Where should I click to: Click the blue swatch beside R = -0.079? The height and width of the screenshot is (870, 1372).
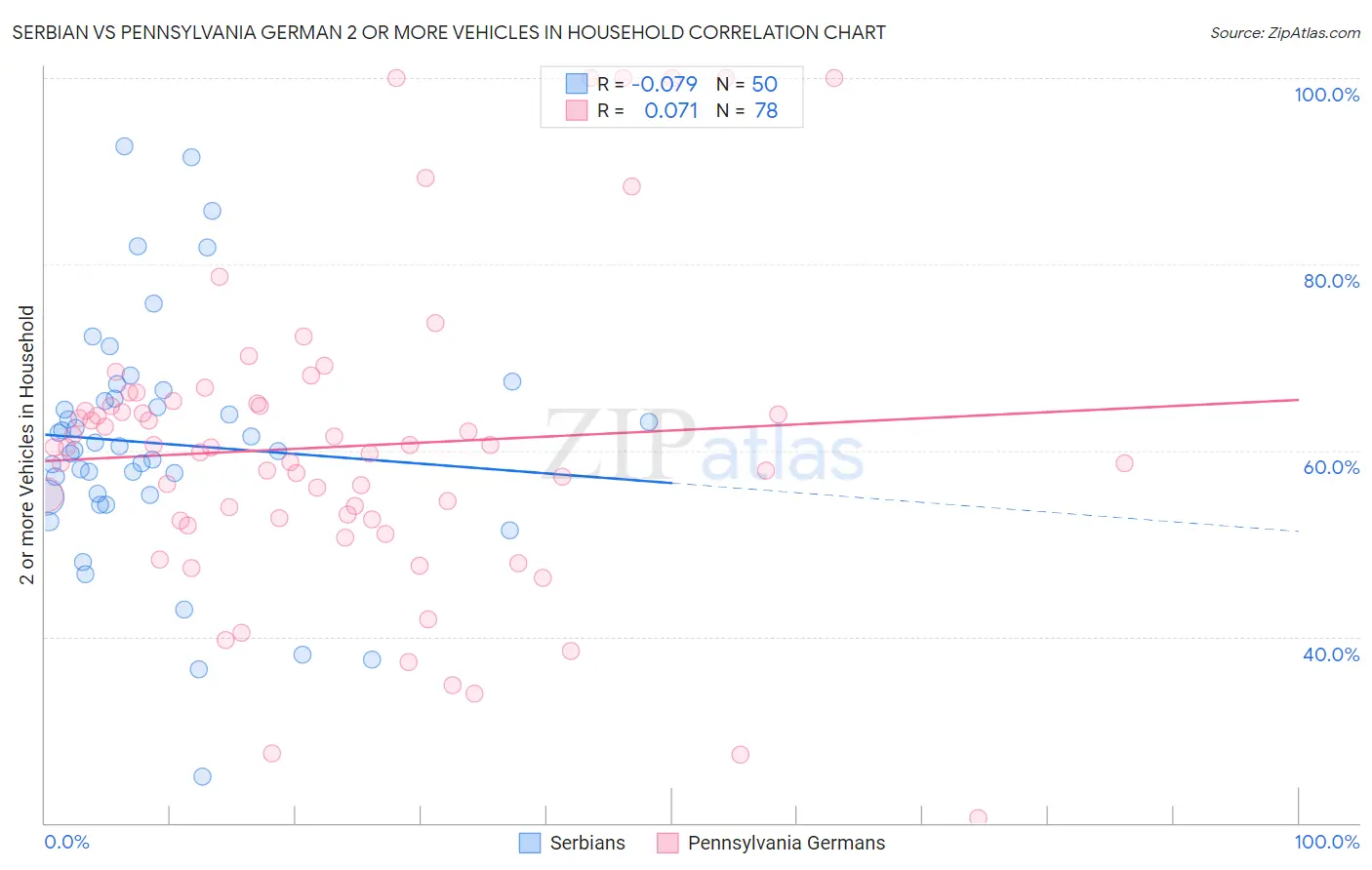coord(577,84)
